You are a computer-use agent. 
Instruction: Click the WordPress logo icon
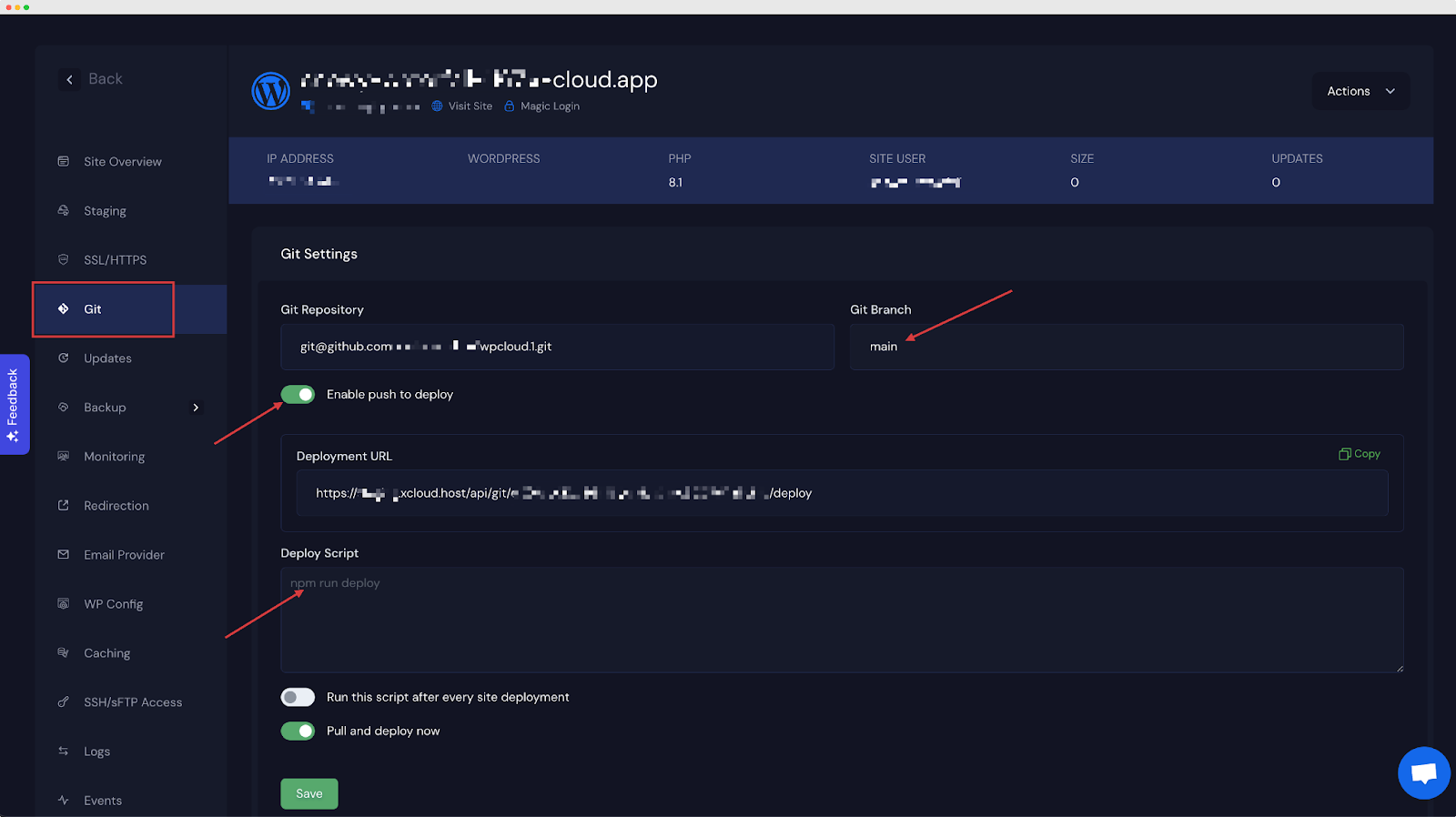point(270,91)
